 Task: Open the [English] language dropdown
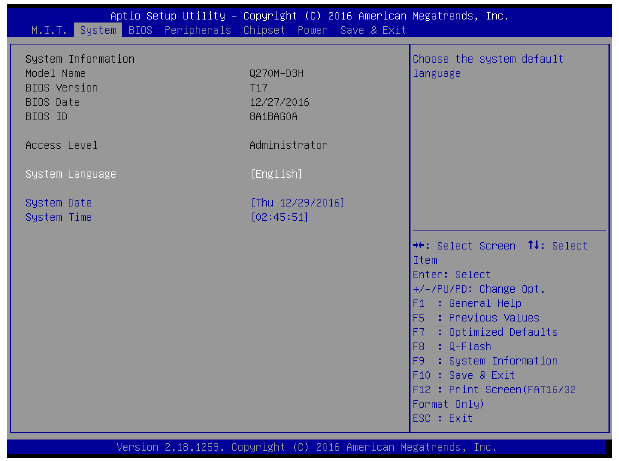coord(277,174)
